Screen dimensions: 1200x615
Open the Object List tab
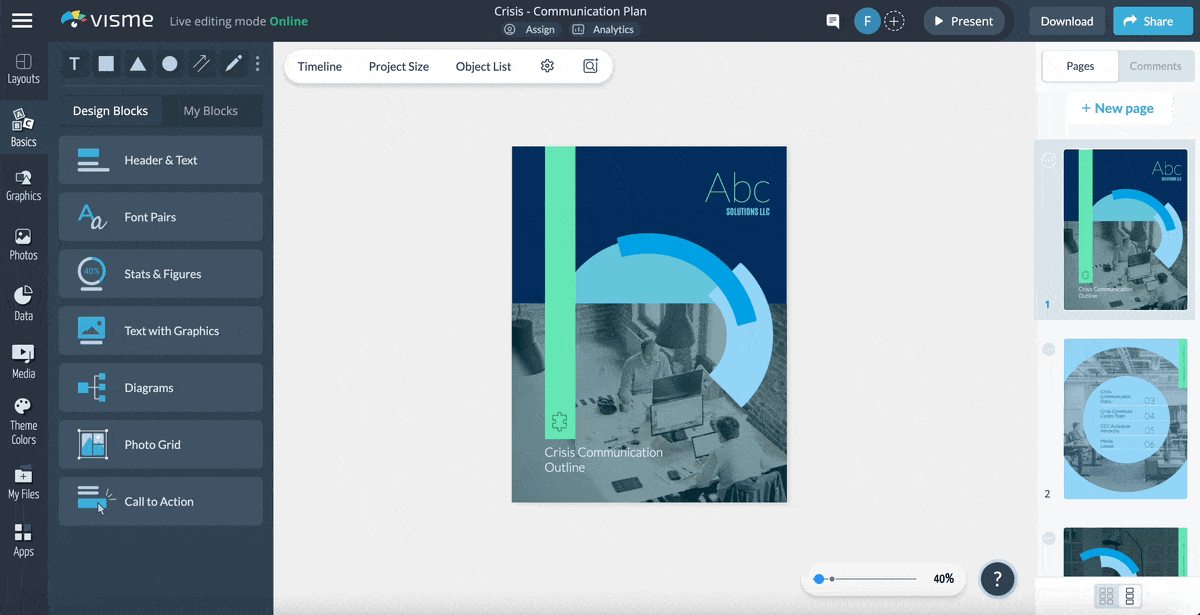(x=483, y=66)
